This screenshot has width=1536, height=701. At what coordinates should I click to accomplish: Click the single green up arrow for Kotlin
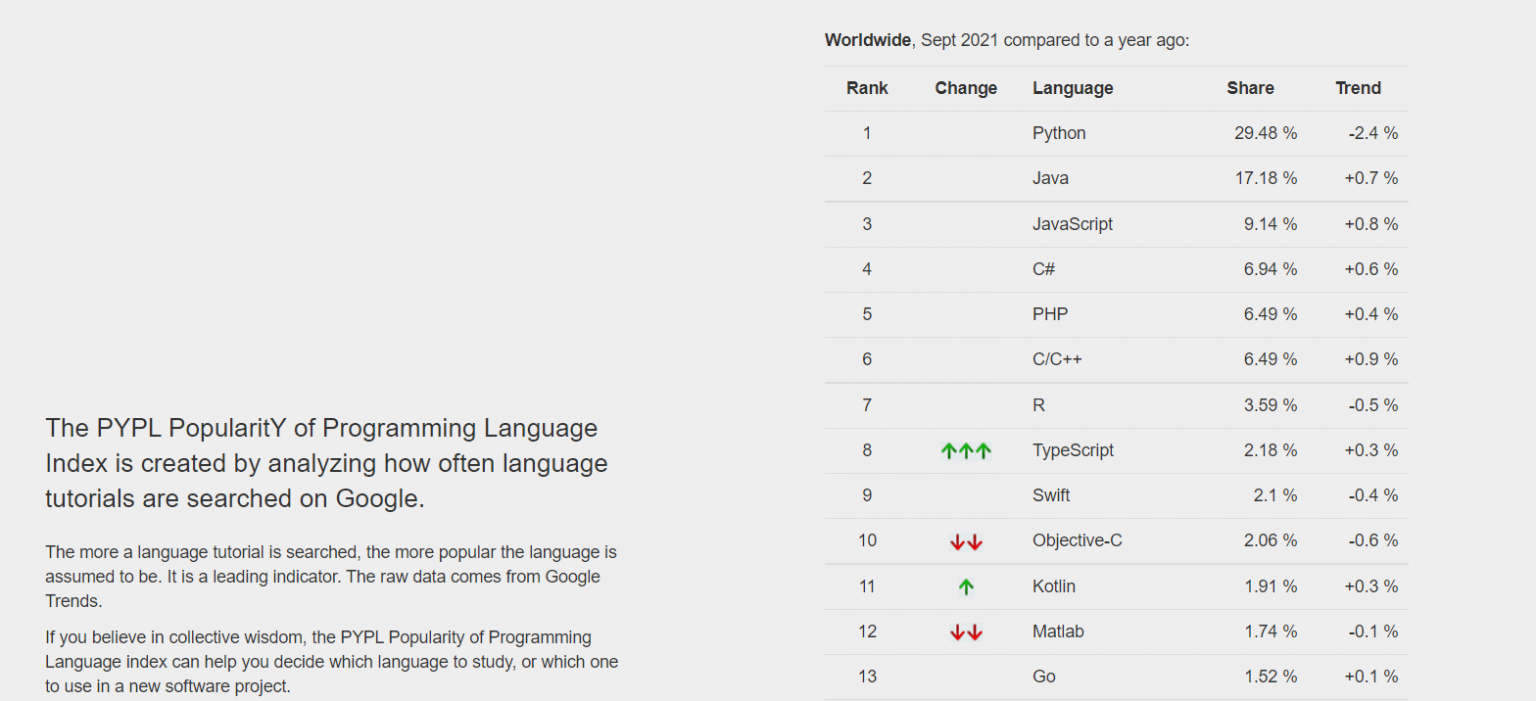coord(965,586)
